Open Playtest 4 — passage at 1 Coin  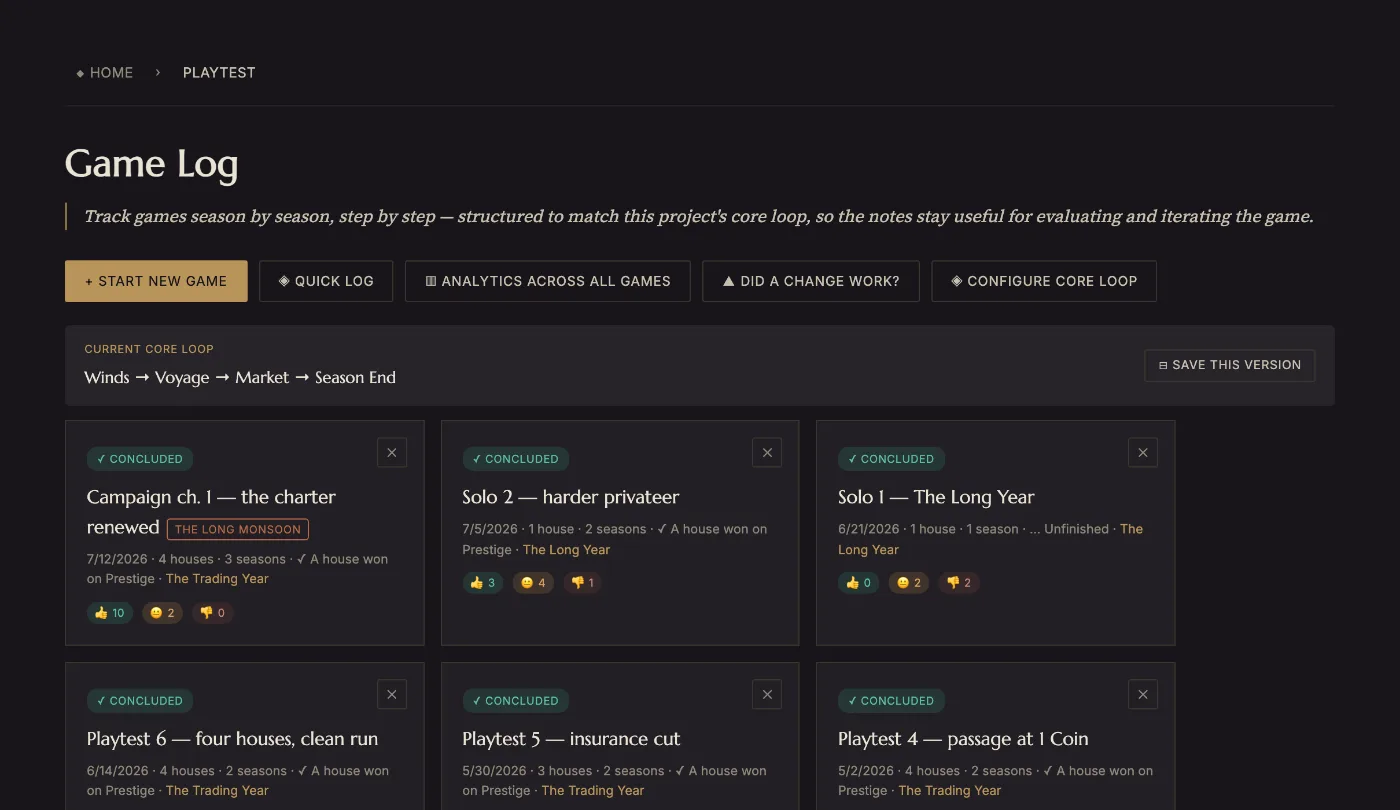click(963, 739)
